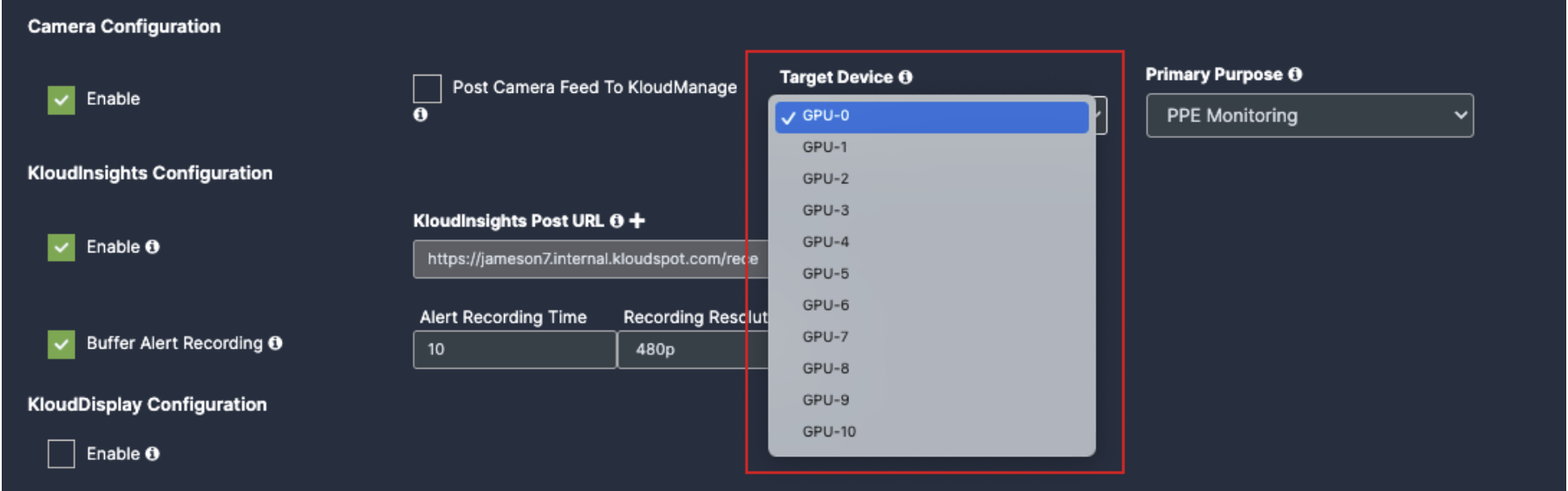This screenshot has height=491, width=1568.
Task: Add another KloudInsights Post URL with plus icon
Action: [637, 221]
